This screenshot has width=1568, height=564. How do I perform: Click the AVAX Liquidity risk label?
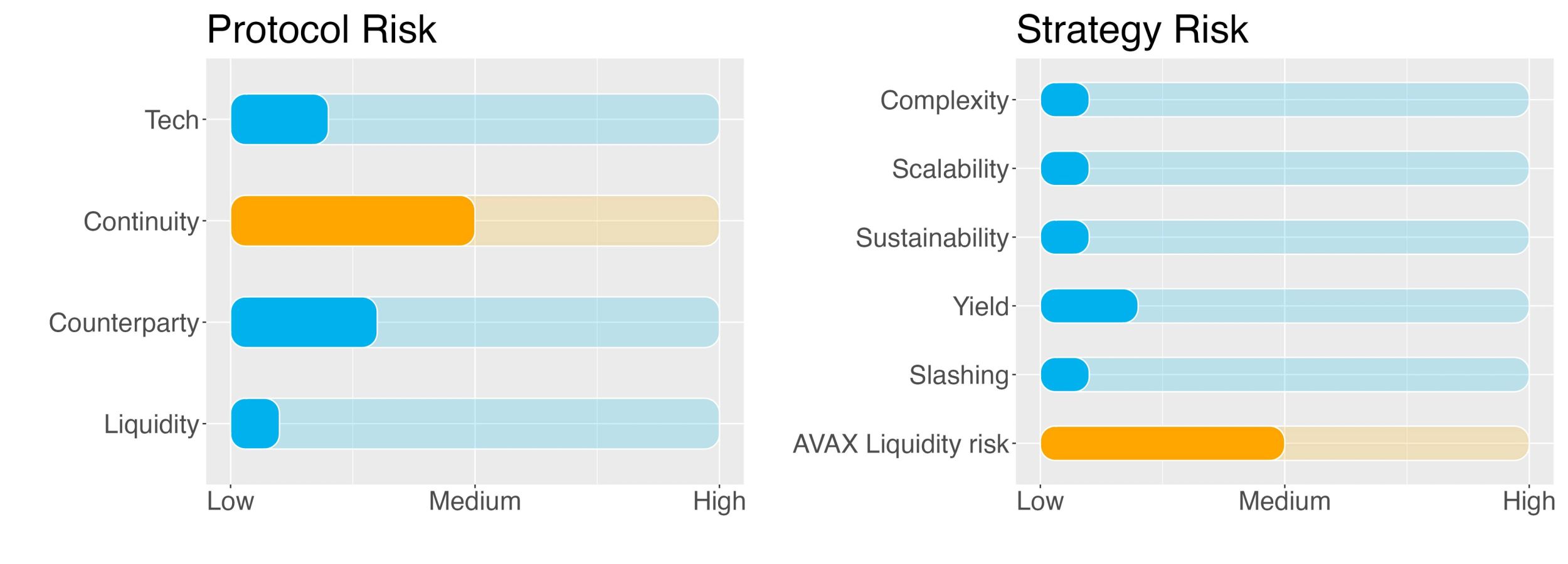tap(901, 444)
